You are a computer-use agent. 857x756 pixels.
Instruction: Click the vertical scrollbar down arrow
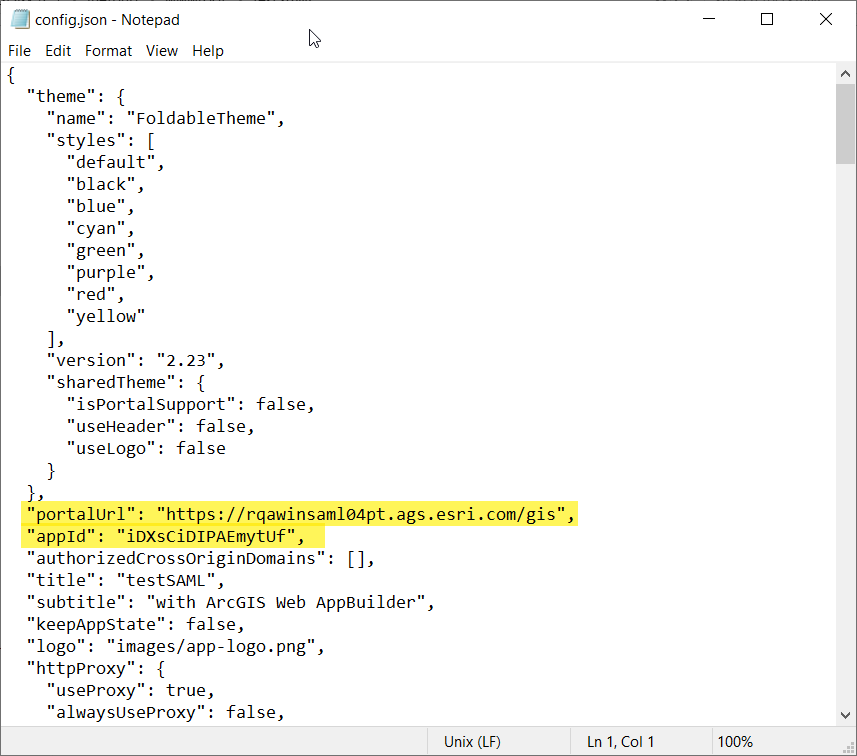tap(845, 715)
